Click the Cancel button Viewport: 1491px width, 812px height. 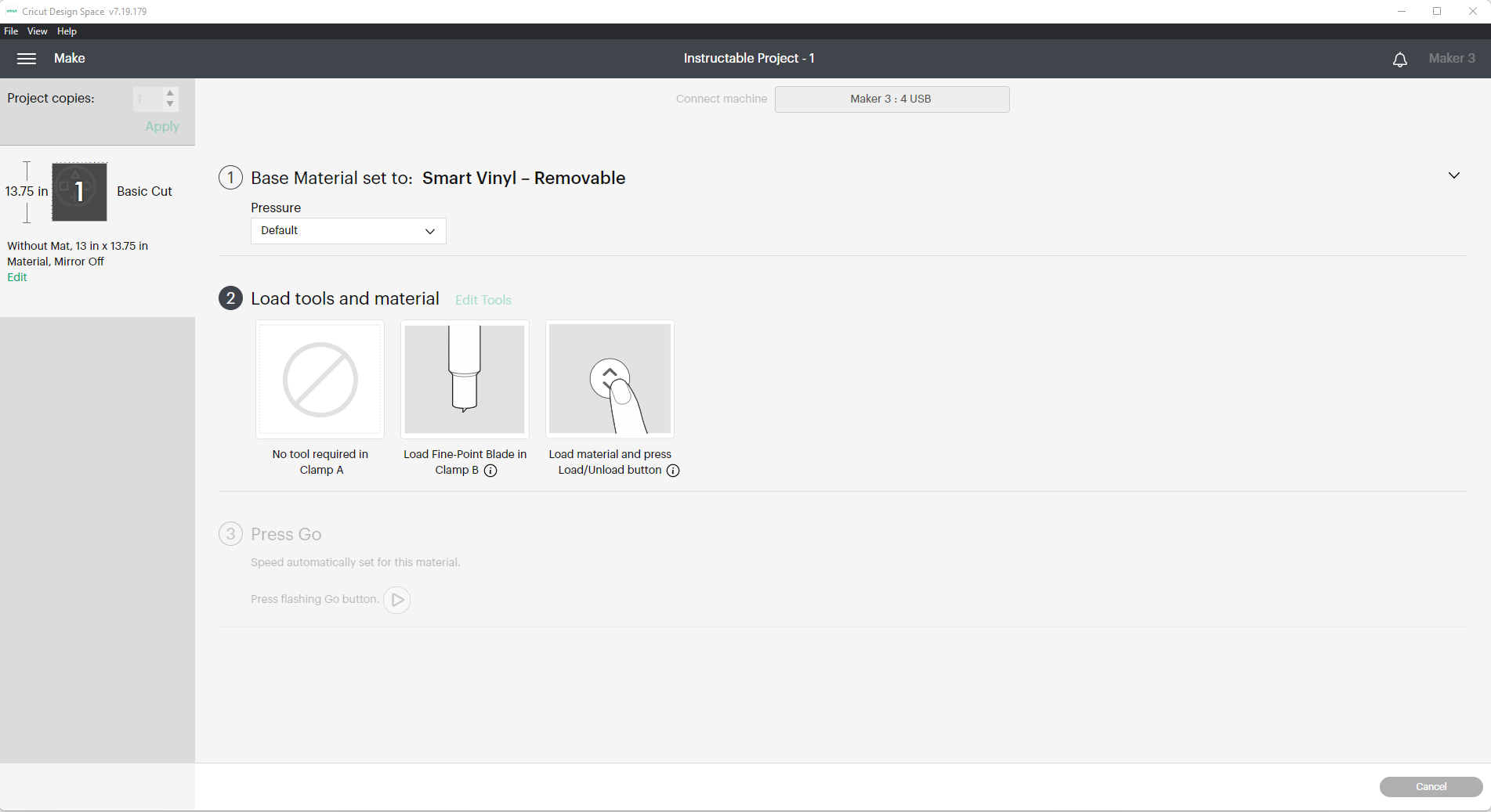1431,787
